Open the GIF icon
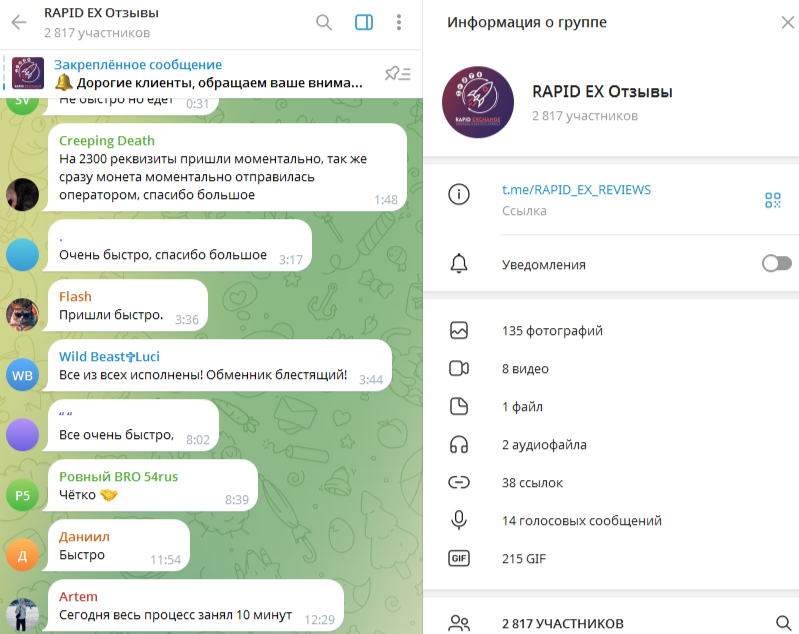 pos(459,559)
